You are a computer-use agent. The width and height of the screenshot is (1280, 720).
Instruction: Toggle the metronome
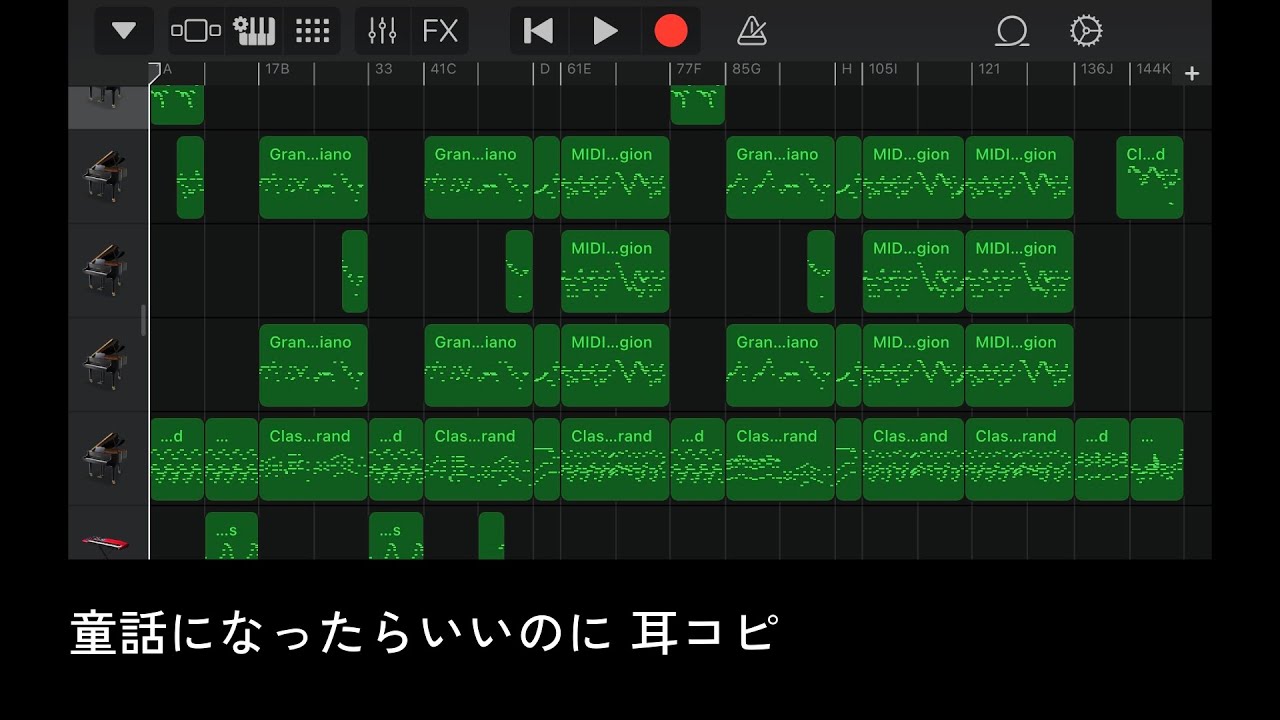pyautogui.click(x=751, y=31)
